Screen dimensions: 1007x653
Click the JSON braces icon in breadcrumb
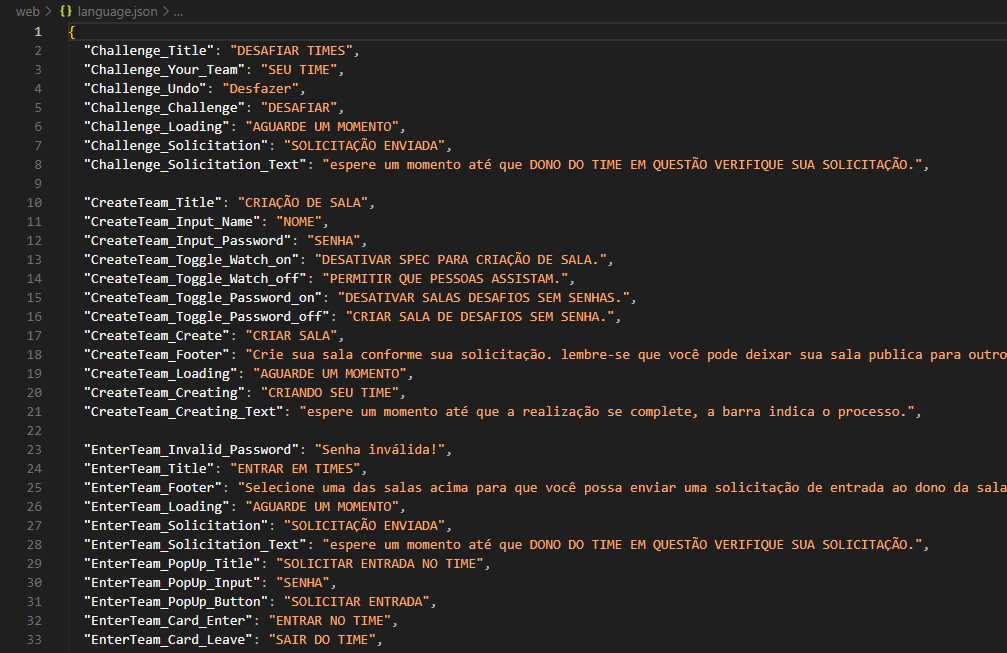[x=67, y=11]
